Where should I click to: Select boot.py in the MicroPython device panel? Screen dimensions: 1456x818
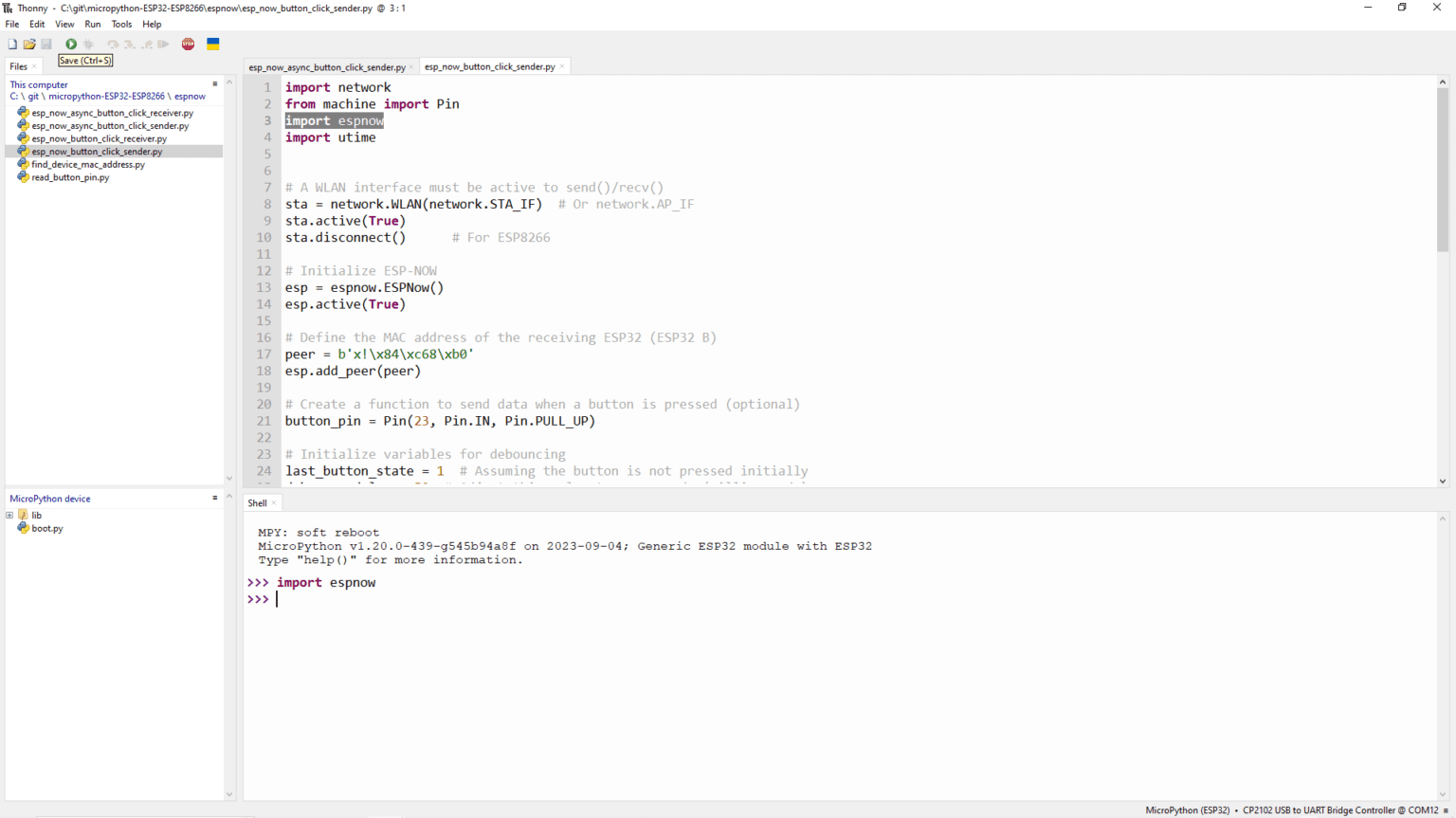click(45, 528)
